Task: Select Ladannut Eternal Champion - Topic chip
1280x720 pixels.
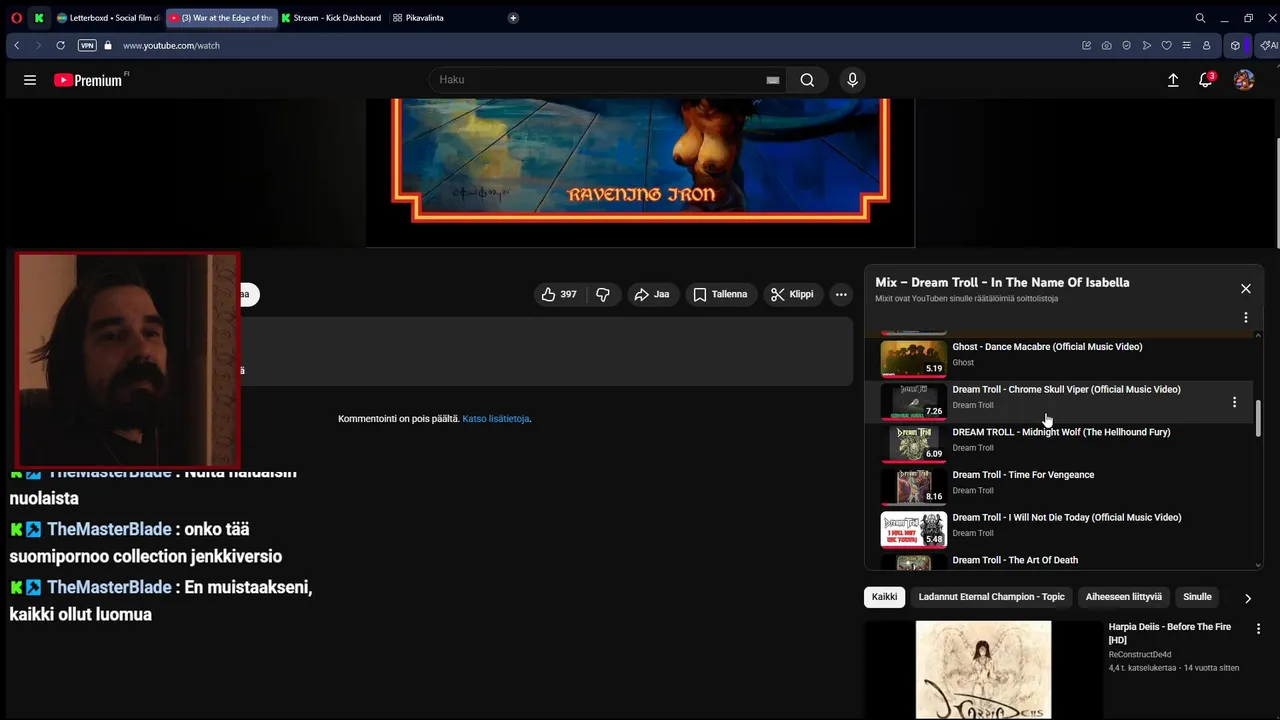Action: click(991, 597)
